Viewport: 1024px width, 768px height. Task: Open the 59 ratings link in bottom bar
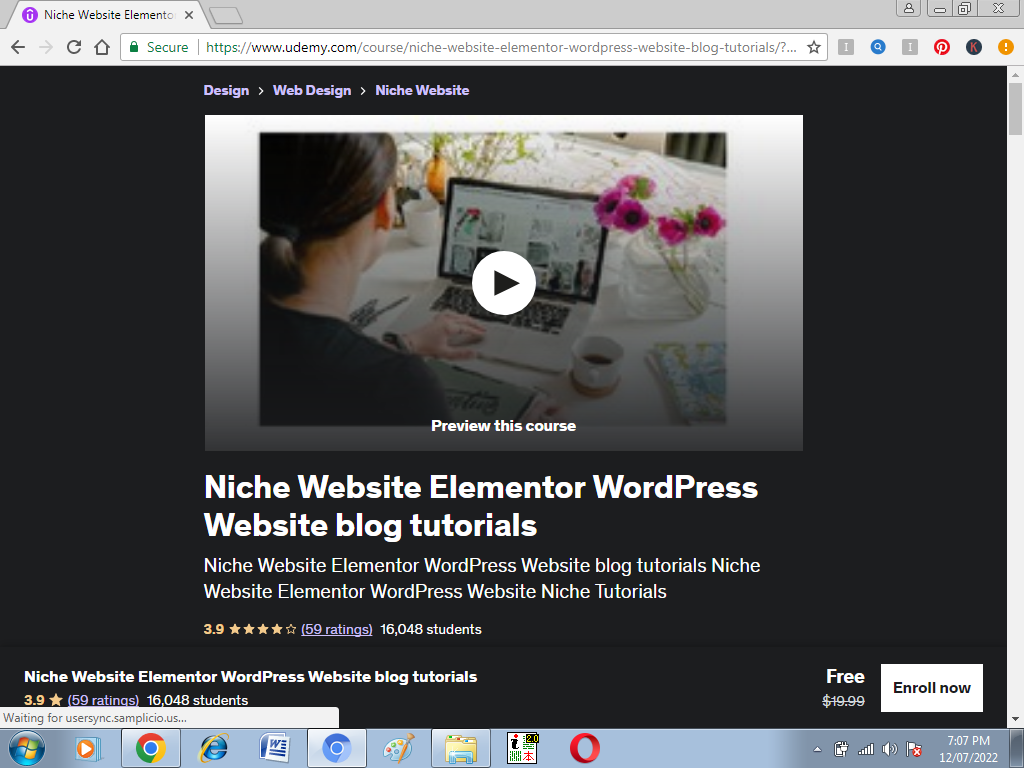(103, 700)
